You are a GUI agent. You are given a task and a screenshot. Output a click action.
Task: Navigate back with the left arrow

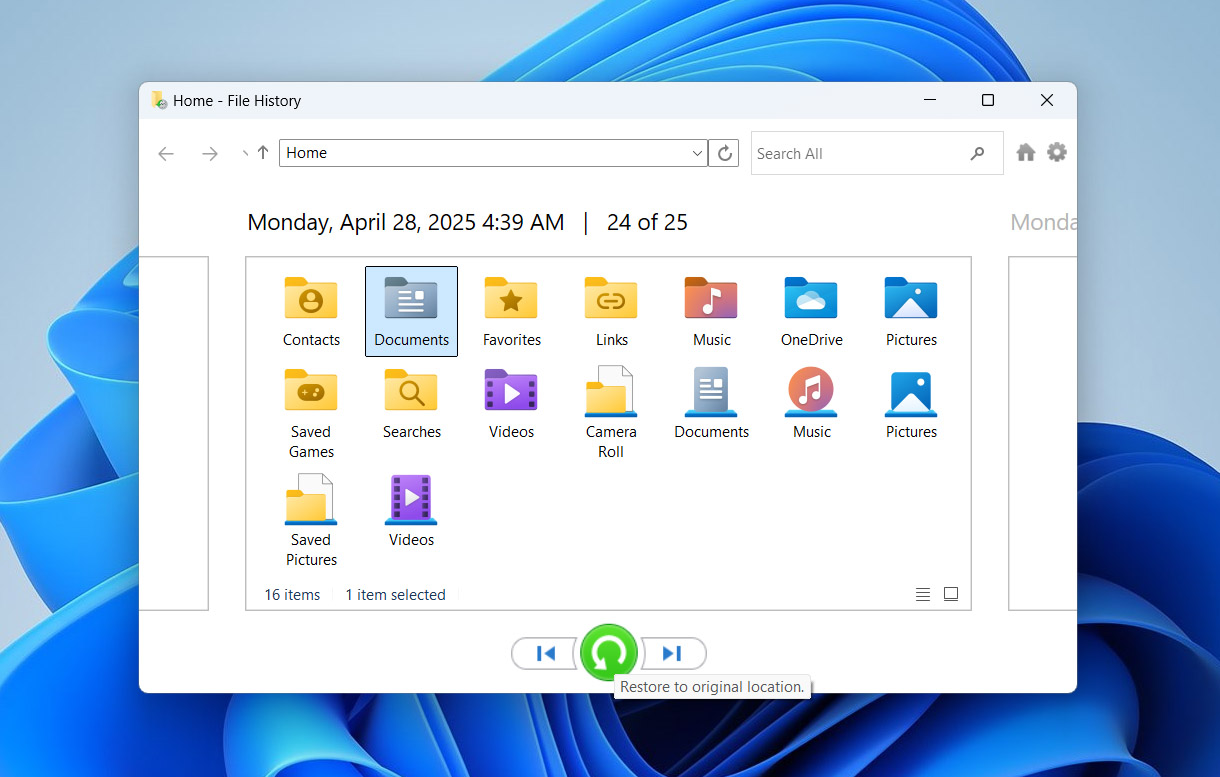point(166,153)
